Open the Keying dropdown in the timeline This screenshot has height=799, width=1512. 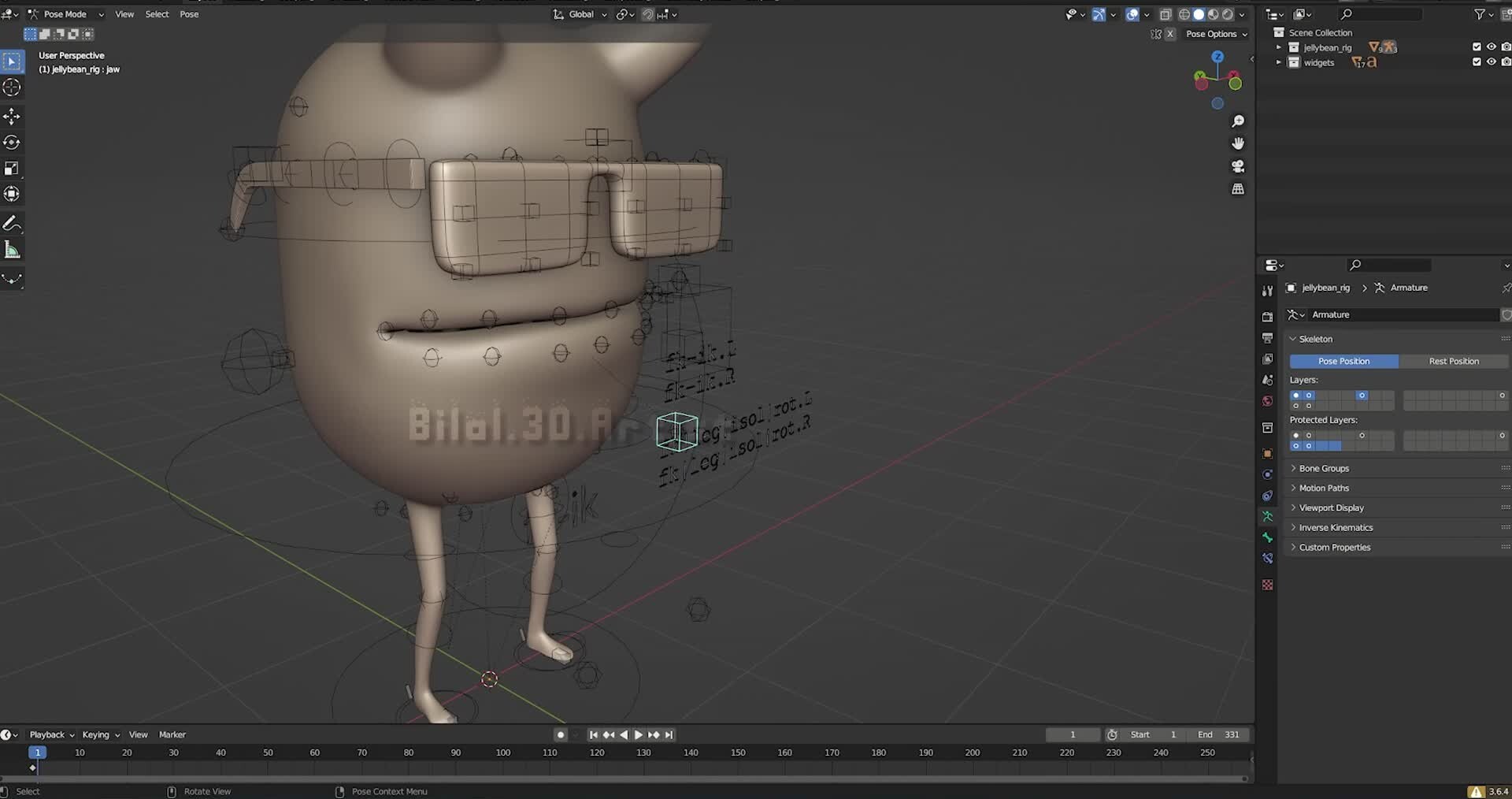point(97,734)
